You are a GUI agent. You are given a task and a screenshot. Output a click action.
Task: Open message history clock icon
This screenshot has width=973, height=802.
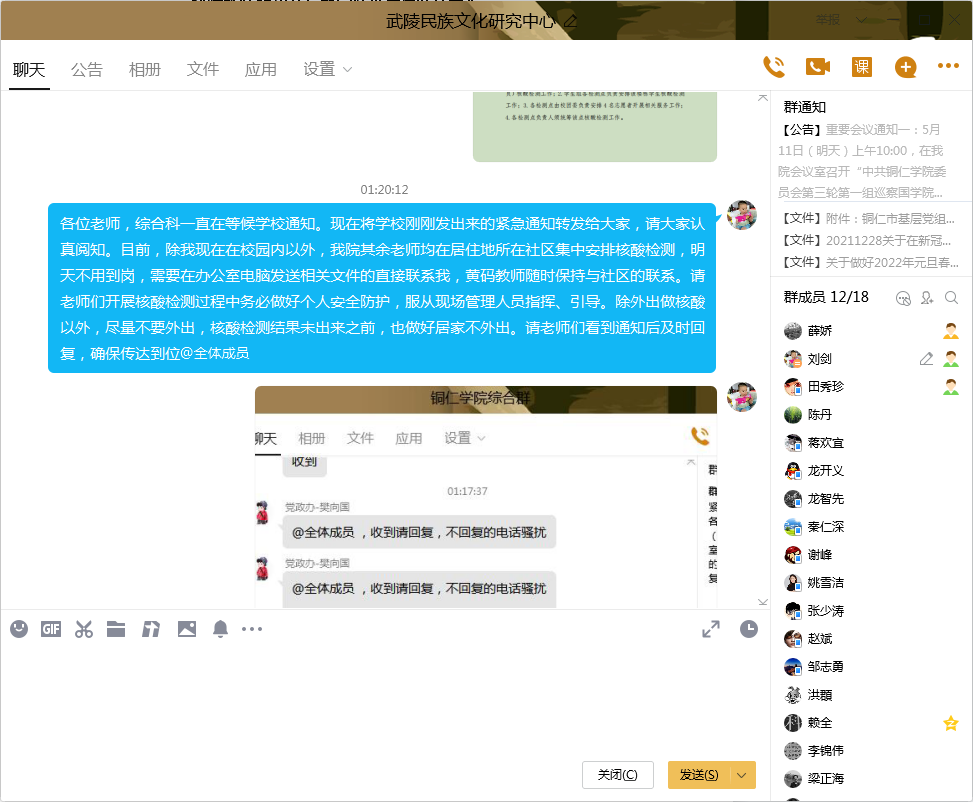(748, 629)
